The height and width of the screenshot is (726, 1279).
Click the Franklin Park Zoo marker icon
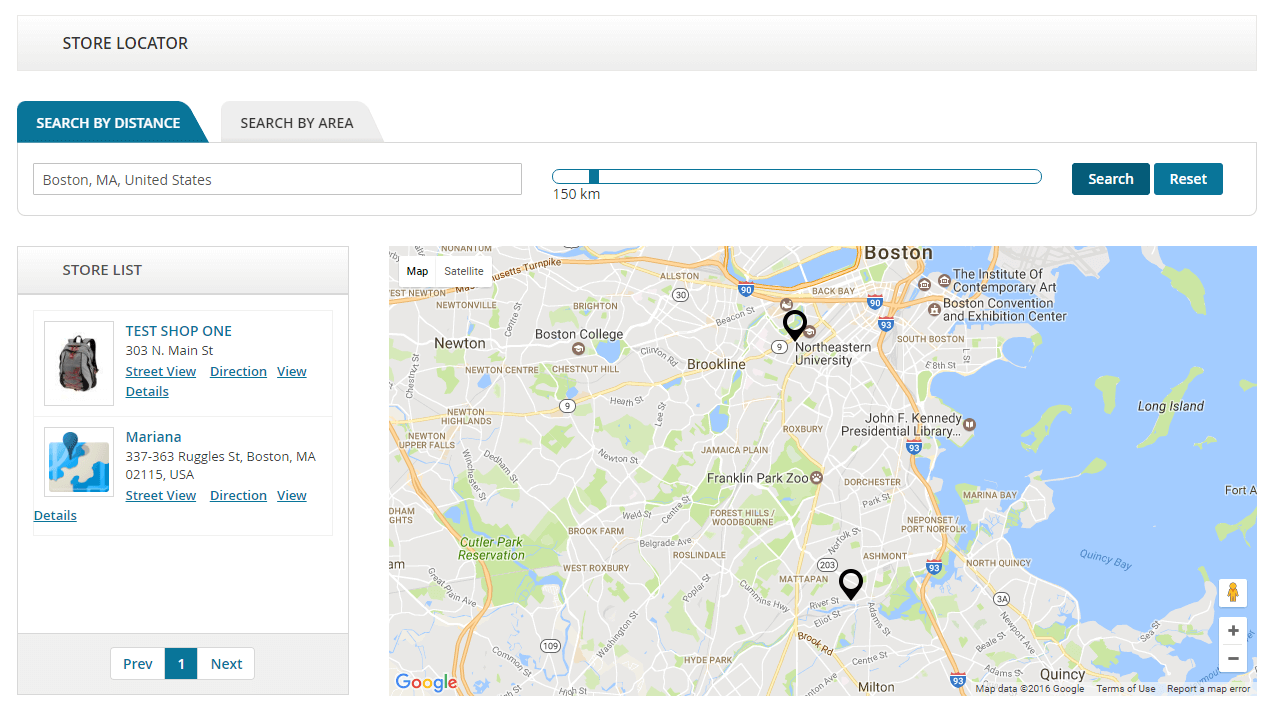pyautogui.click(x=817, y=478)
